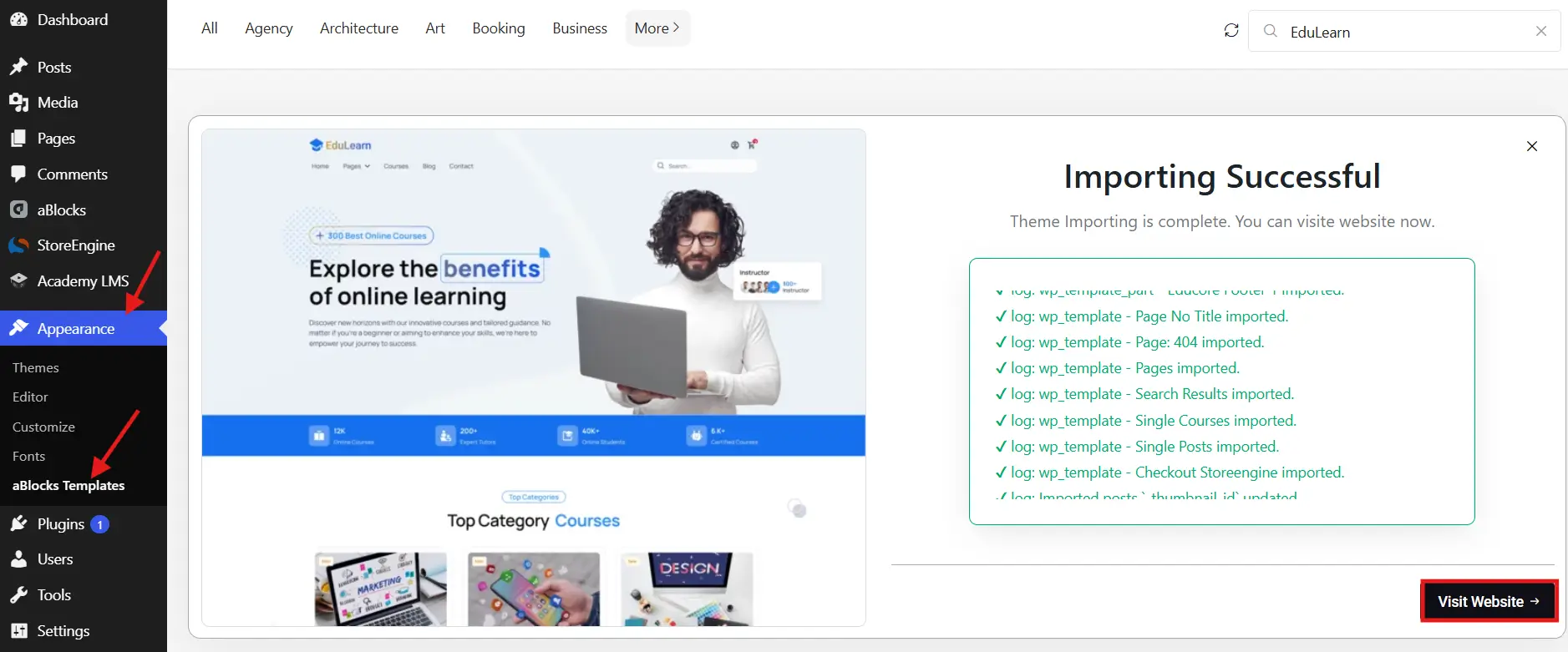Click the Academy LMS graduation cap icon

18,281
